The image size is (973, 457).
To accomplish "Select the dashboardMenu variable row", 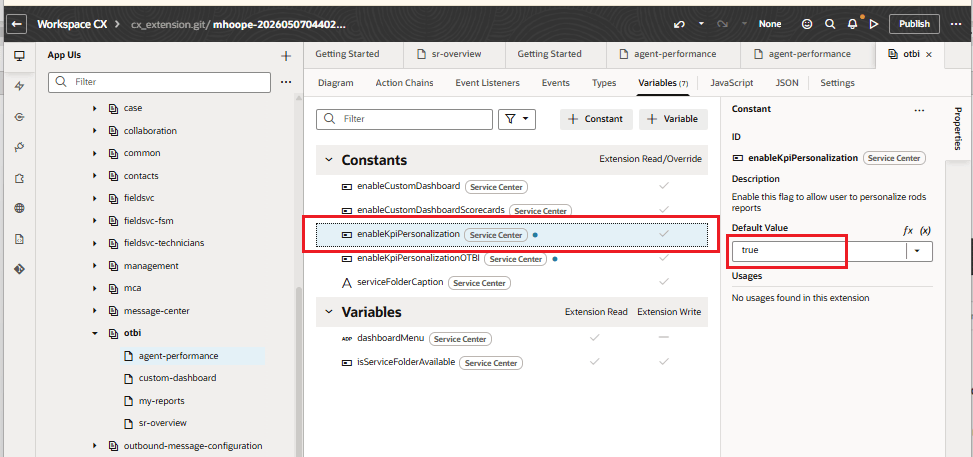I will [x=512, y=338].
